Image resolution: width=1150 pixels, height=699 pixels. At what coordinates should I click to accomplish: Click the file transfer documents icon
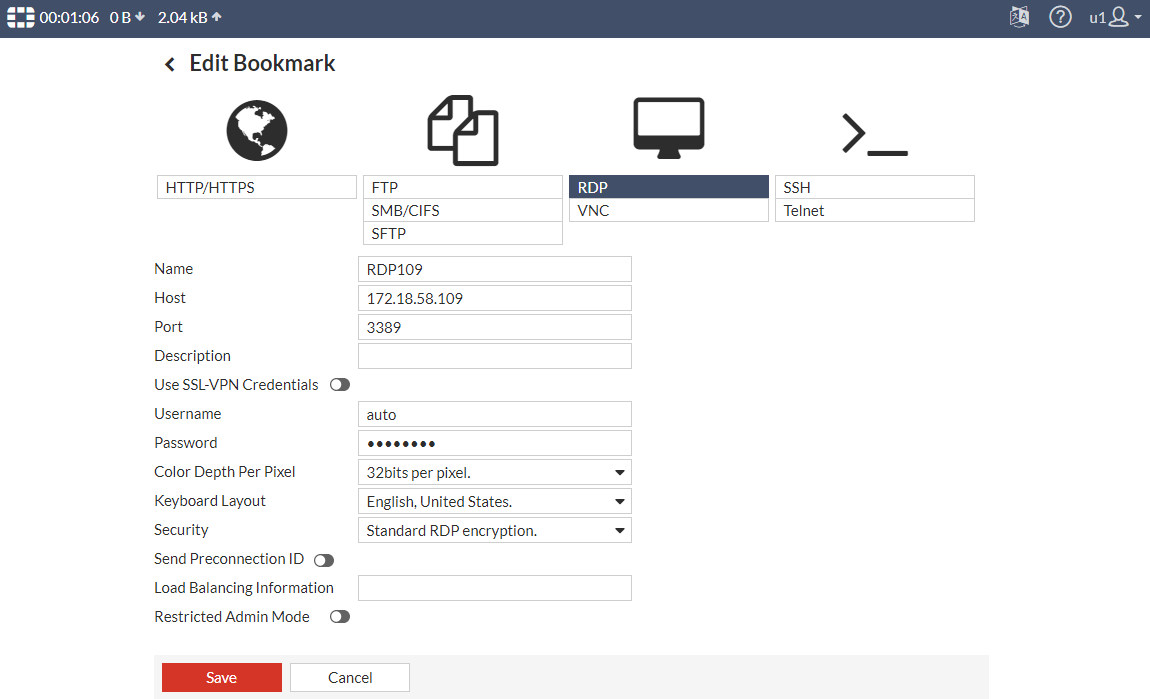click(462, 128)
